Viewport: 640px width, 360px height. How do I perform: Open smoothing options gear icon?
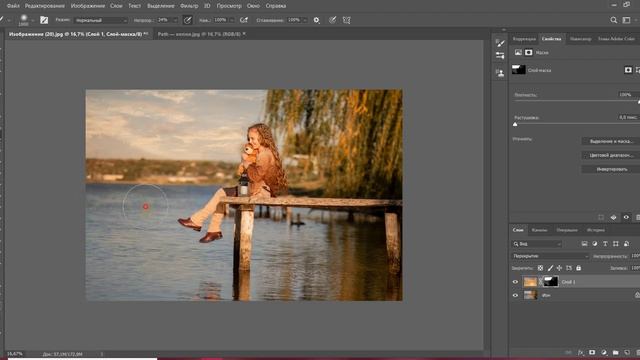point(316,20)
